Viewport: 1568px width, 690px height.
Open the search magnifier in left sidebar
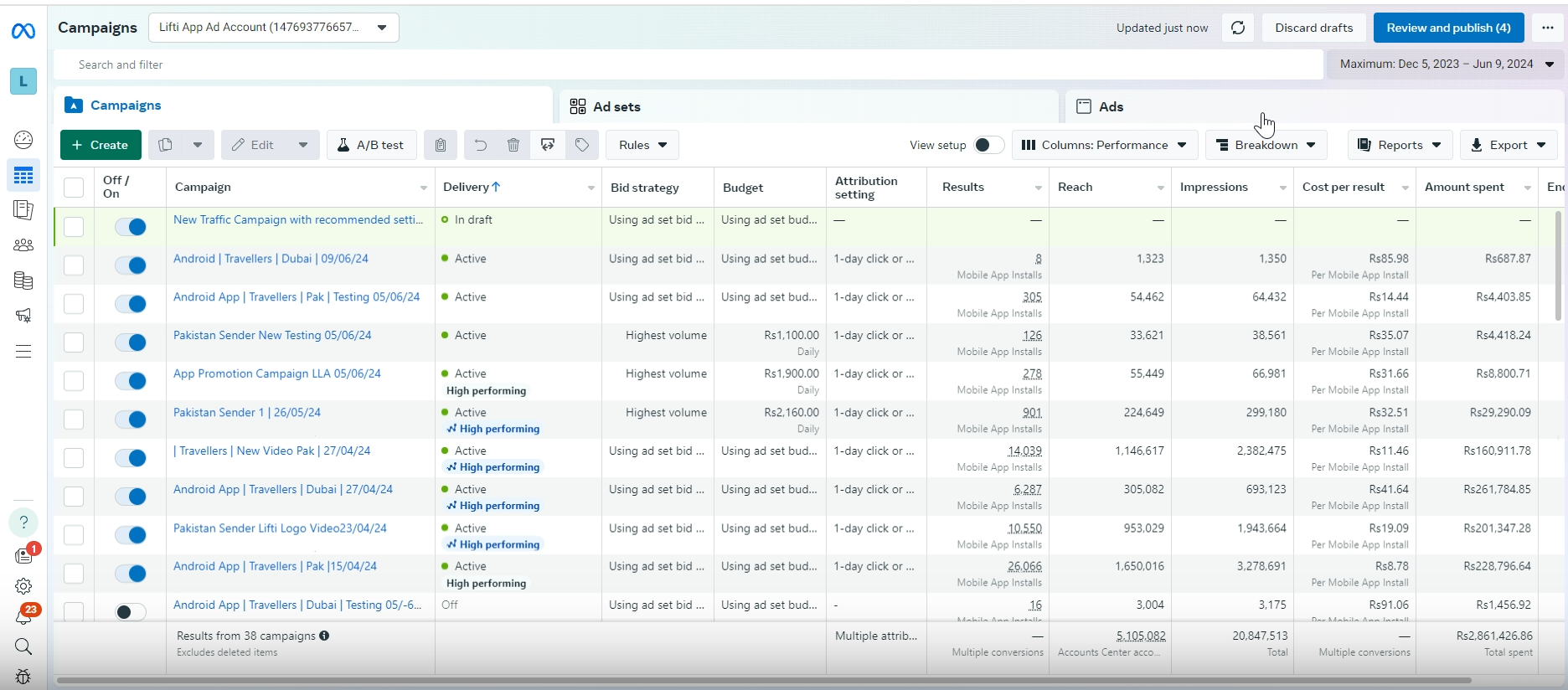coord(23,646)
